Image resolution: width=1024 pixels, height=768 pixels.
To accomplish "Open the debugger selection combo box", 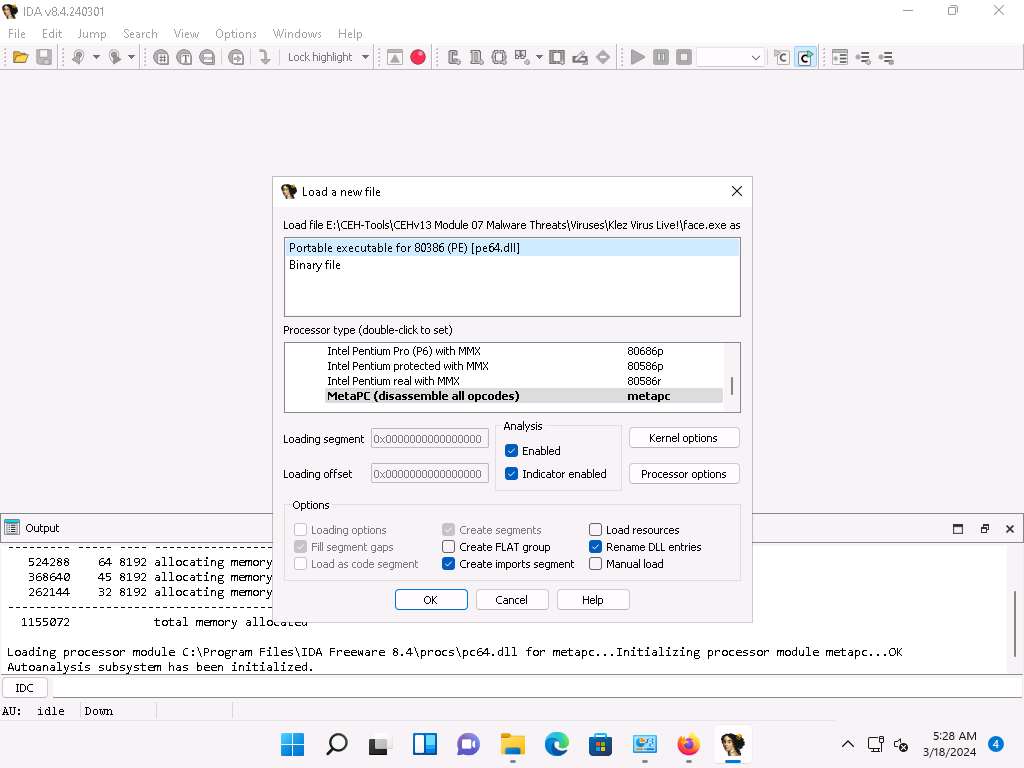I will click(731, 57).
